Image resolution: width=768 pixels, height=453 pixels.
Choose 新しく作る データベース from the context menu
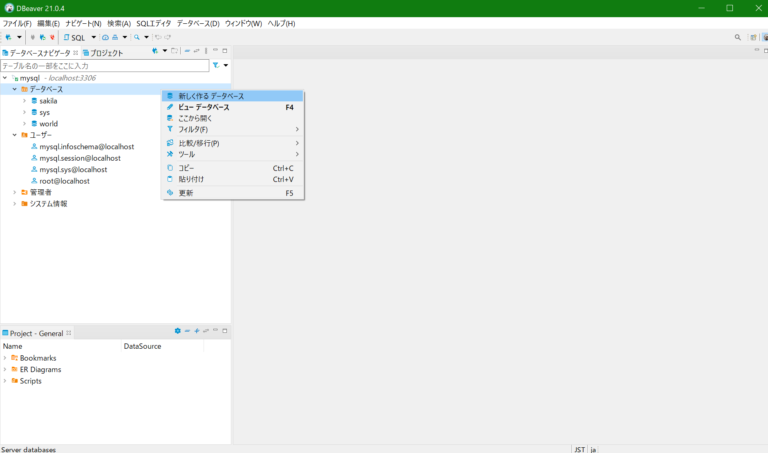[211, 96]
